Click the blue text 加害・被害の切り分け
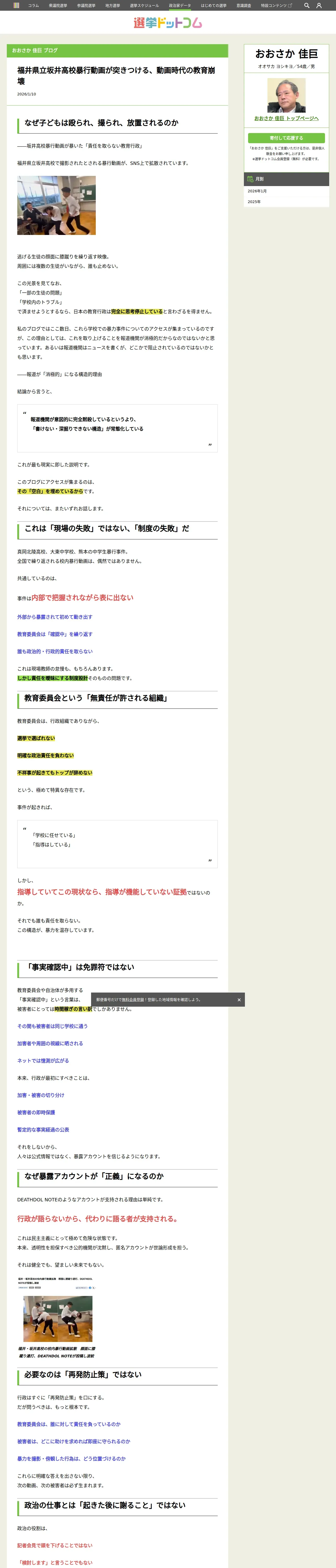The height and width of the screenshot is (1568, 336). coord(40,1095)
